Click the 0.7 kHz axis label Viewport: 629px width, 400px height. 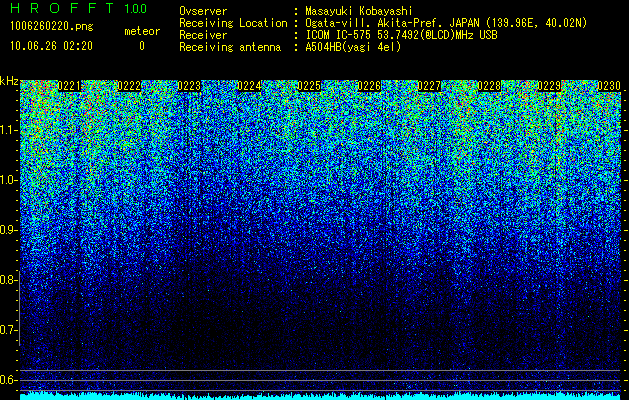[x=8, y=330]
